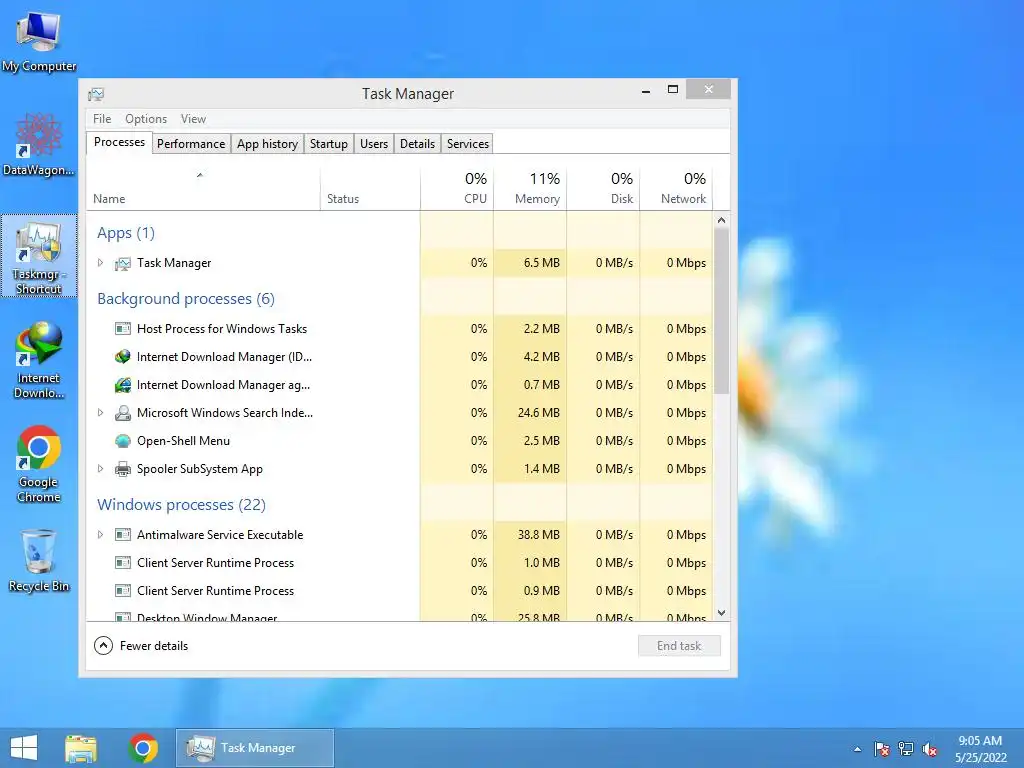Open the taskbar clock showing 9:05 AM

pos(980,749)
